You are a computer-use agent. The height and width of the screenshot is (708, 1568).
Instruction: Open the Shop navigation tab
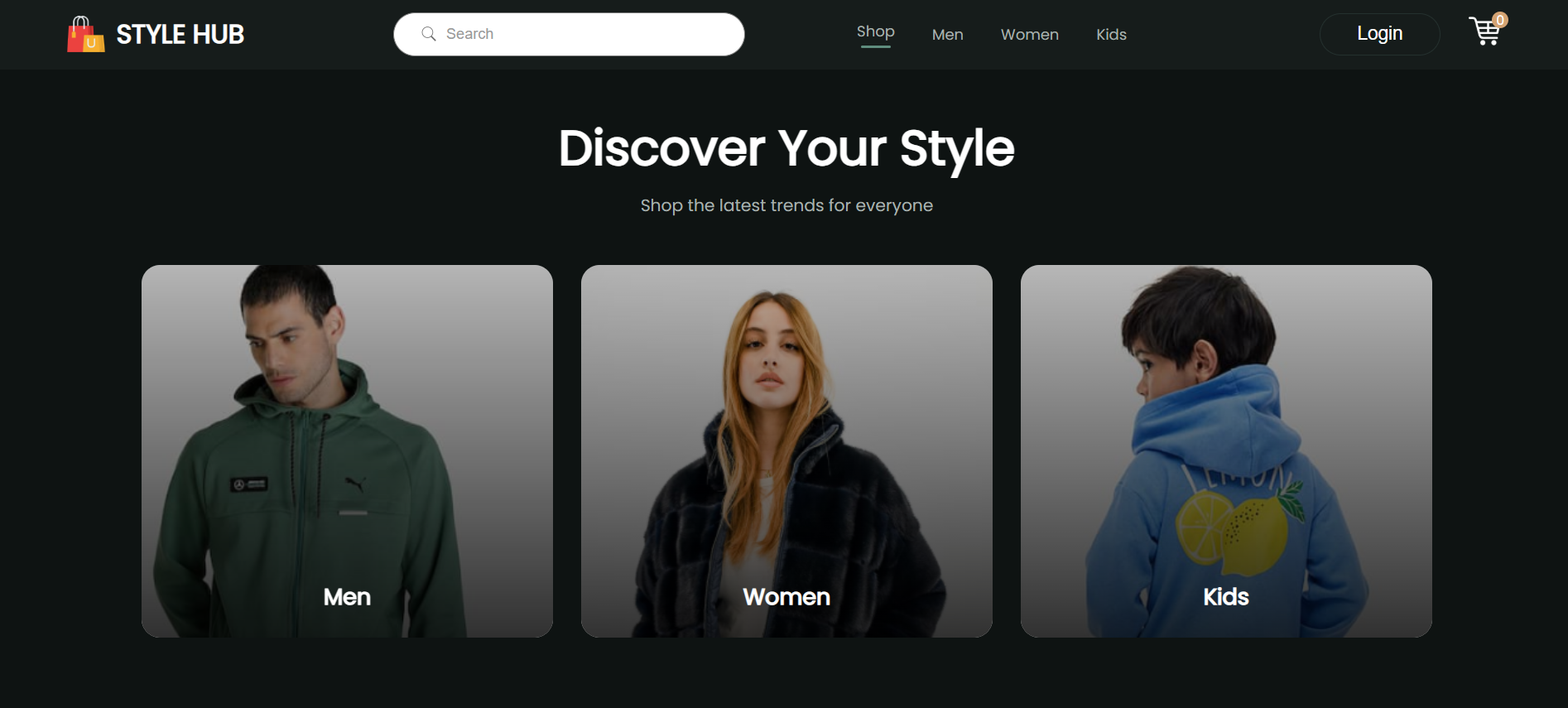pyautogui.click(x=875, y=32)
